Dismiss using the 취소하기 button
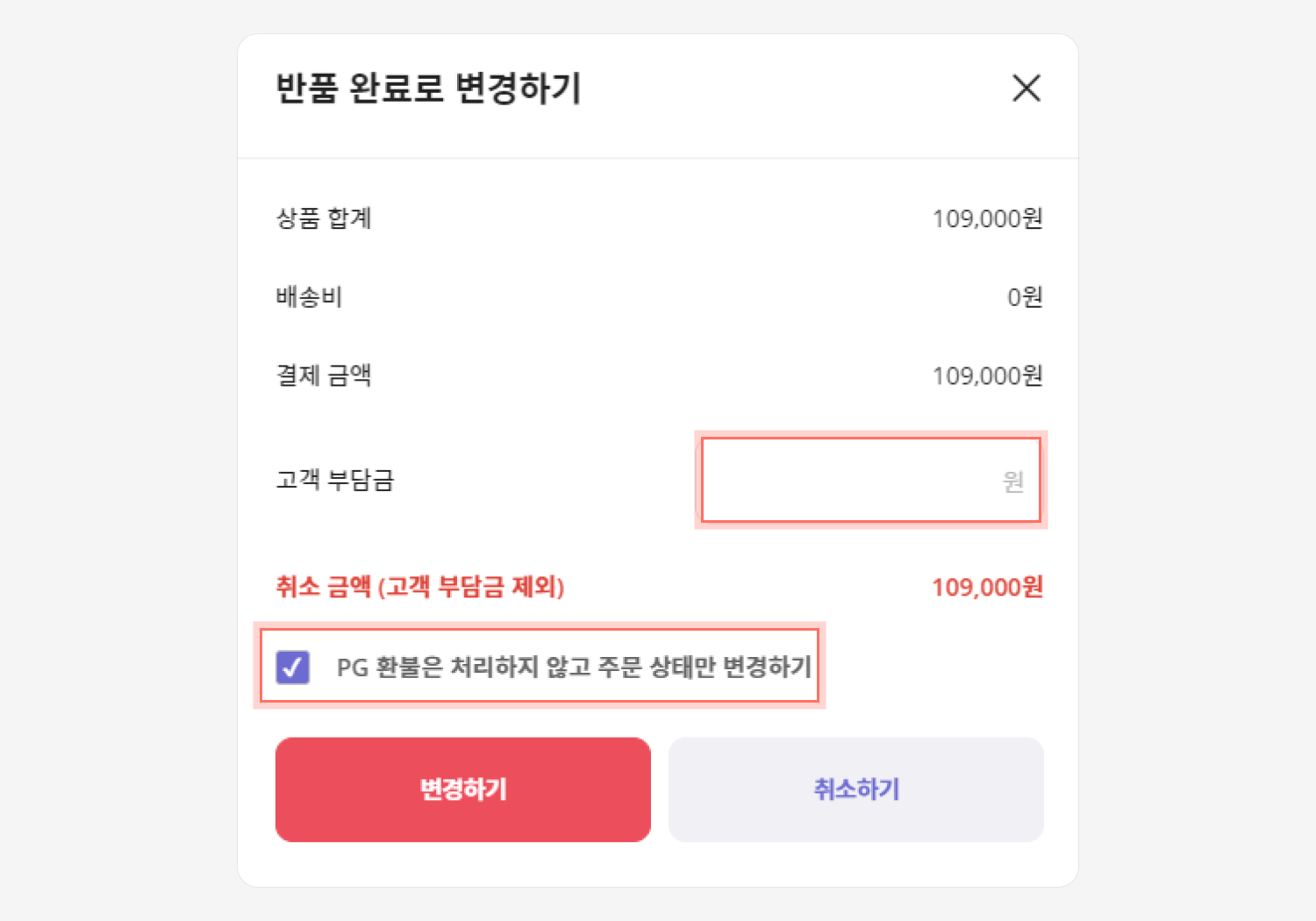 point(856,789)
